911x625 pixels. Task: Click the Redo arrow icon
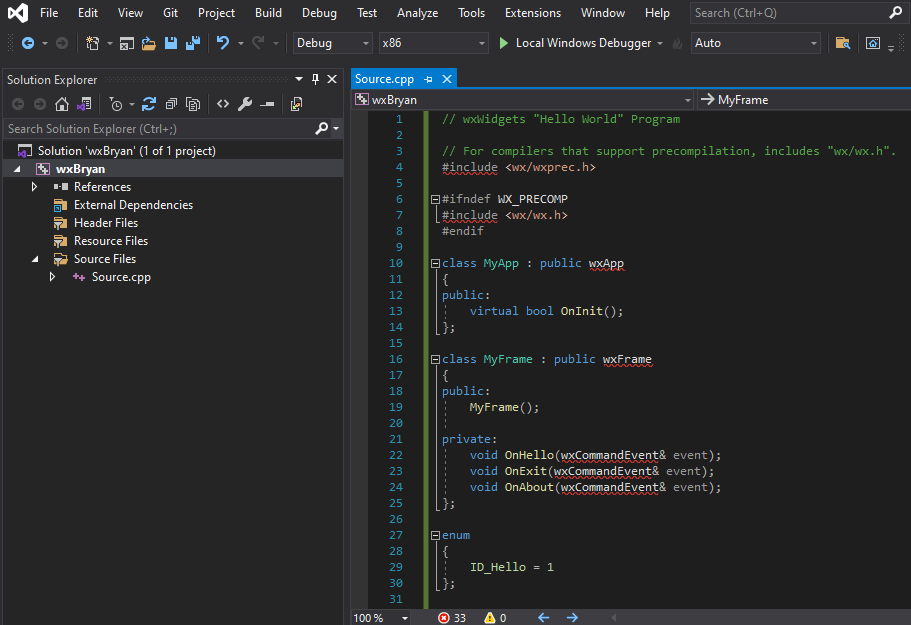click(x=259, y=43)
